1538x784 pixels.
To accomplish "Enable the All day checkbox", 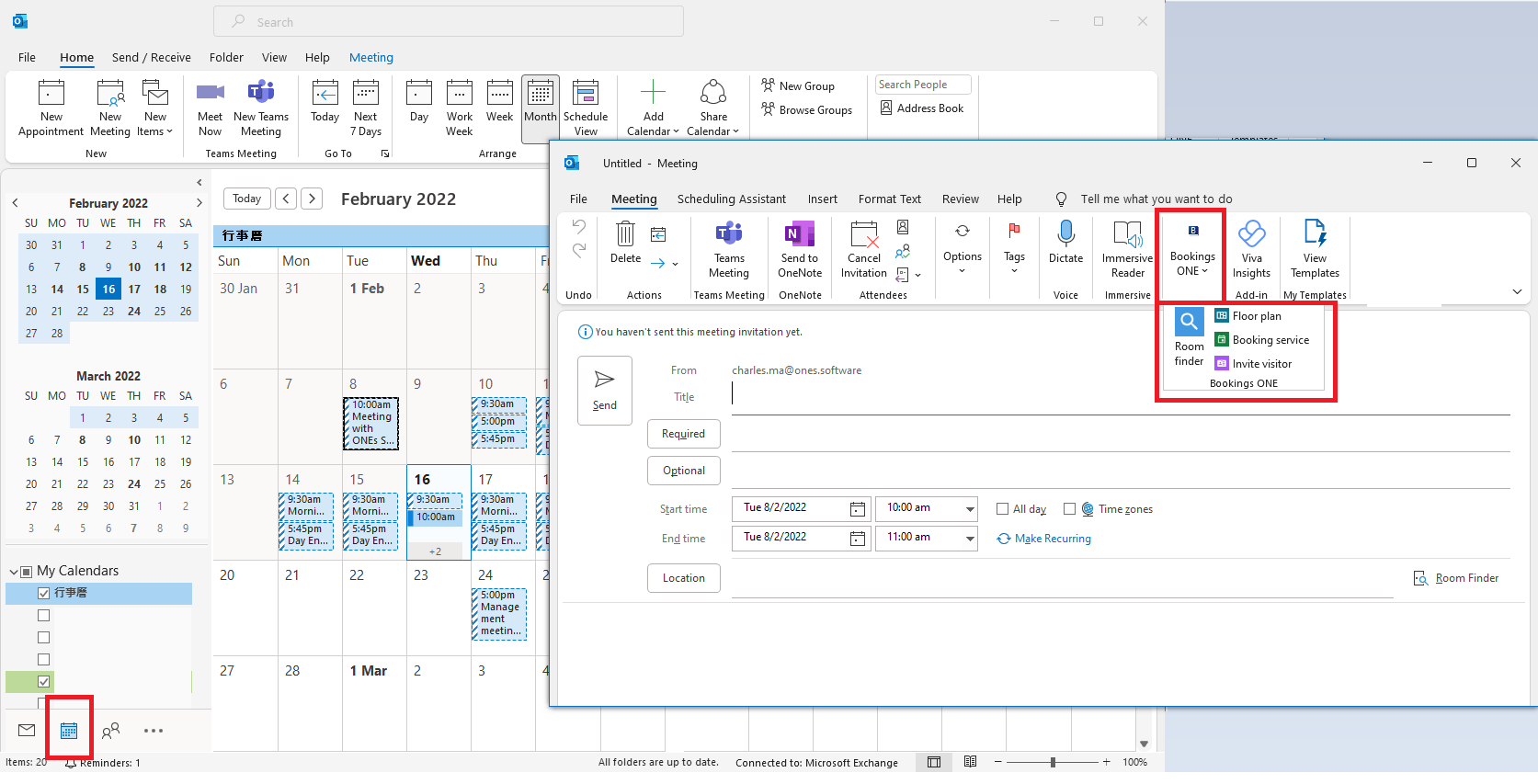I will (1003, 509).
